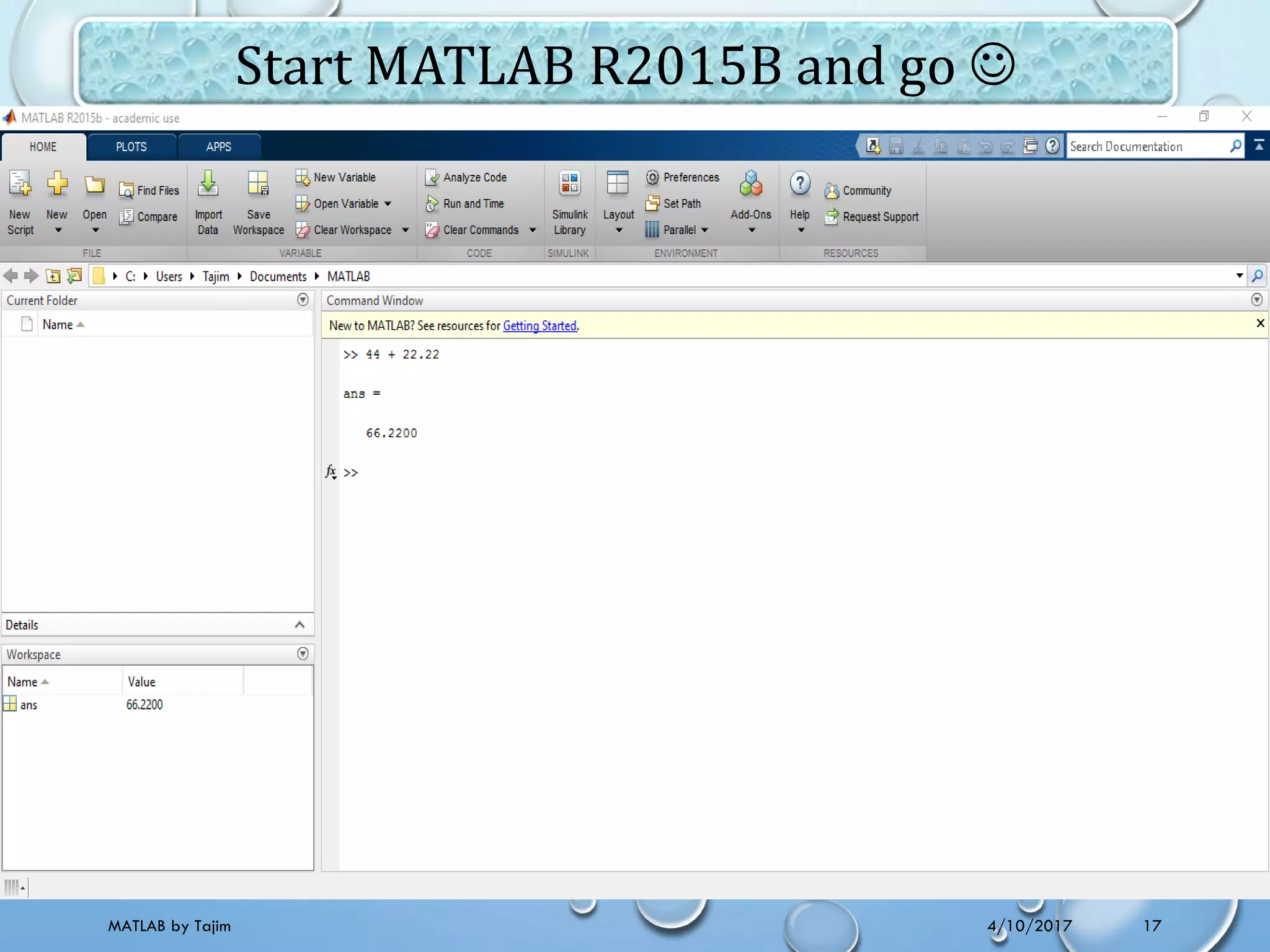Click Save Workspace
The image size is (1270, 952).
(x=259, y=203)
